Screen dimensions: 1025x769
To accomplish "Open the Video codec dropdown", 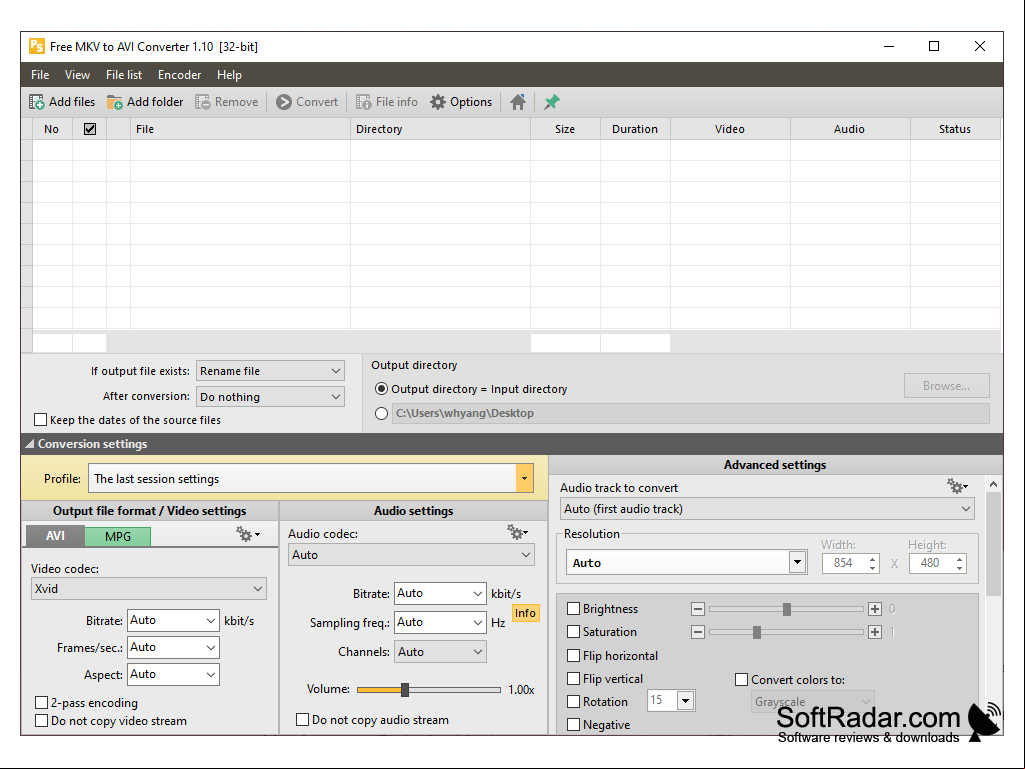I will [x=149, y=589].
